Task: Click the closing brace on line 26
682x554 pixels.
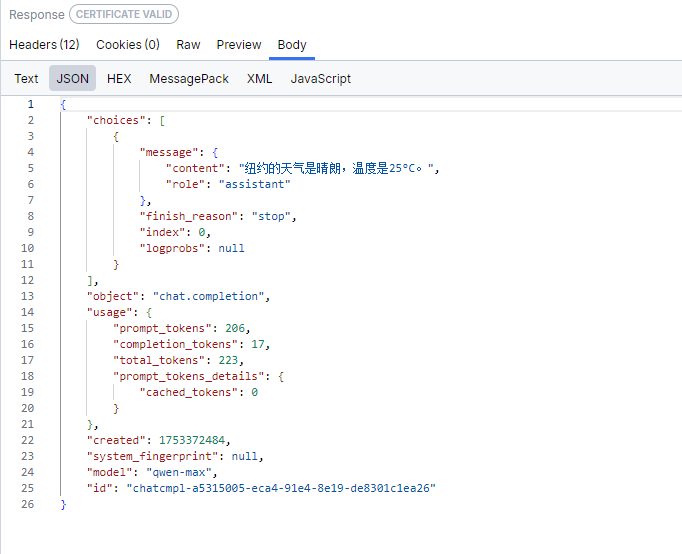Action: tap(64, 504)
